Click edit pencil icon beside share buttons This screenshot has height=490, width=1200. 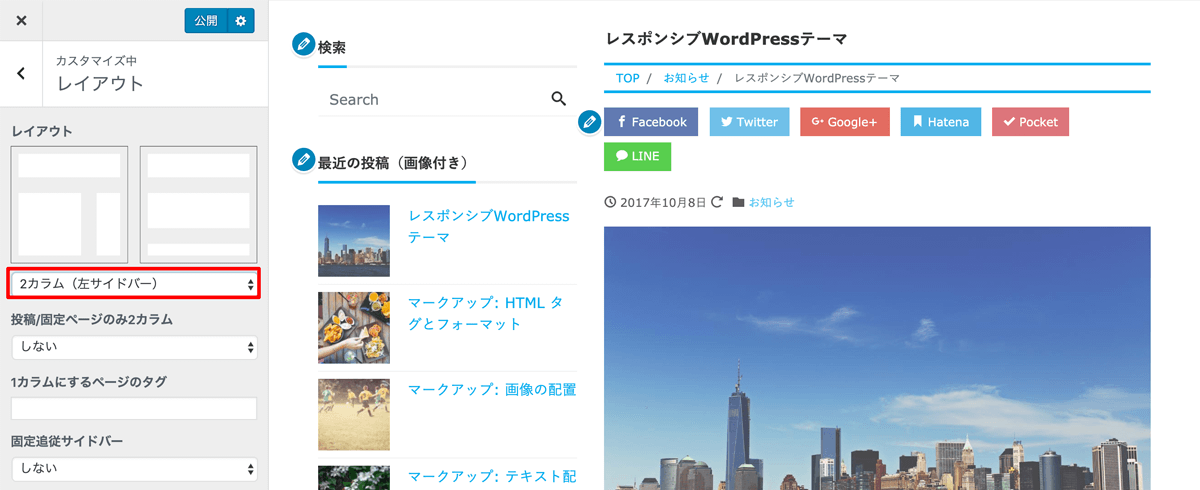click(x=590, y=122)
